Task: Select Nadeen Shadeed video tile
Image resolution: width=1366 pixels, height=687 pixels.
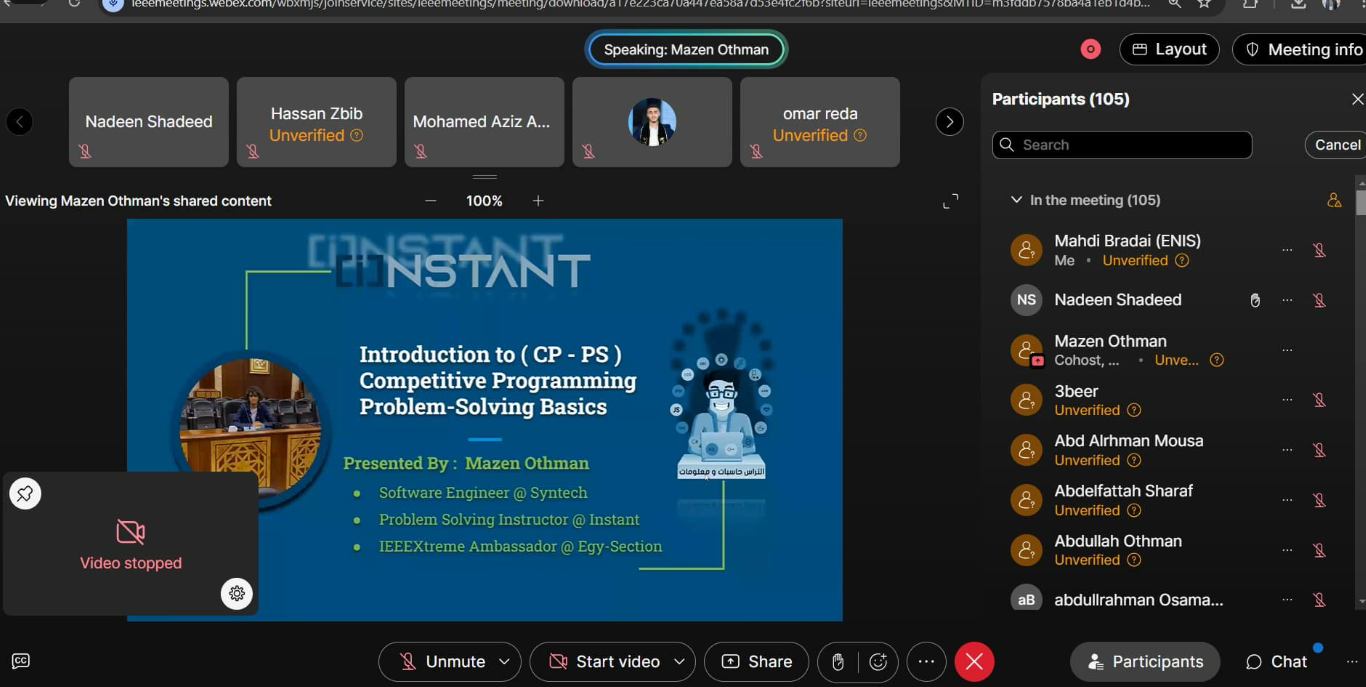Action: pos(149,122)
